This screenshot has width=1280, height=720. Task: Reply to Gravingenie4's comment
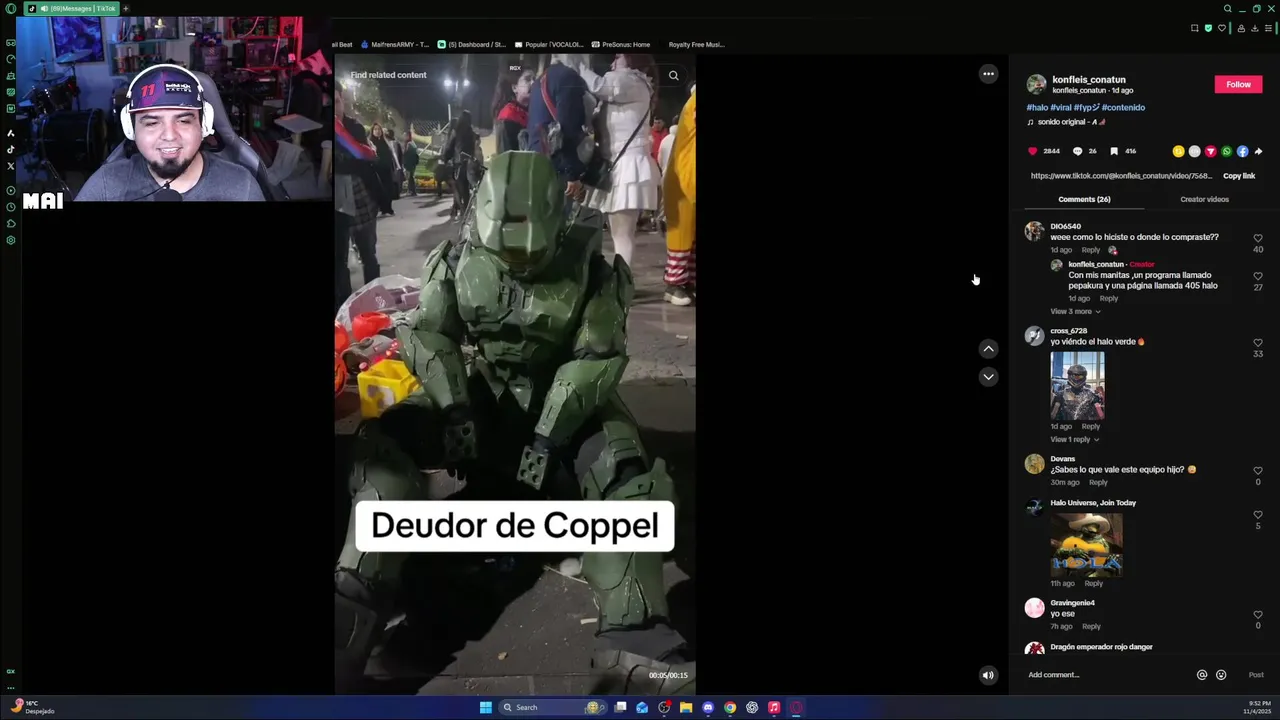(x=1091, y=626)
